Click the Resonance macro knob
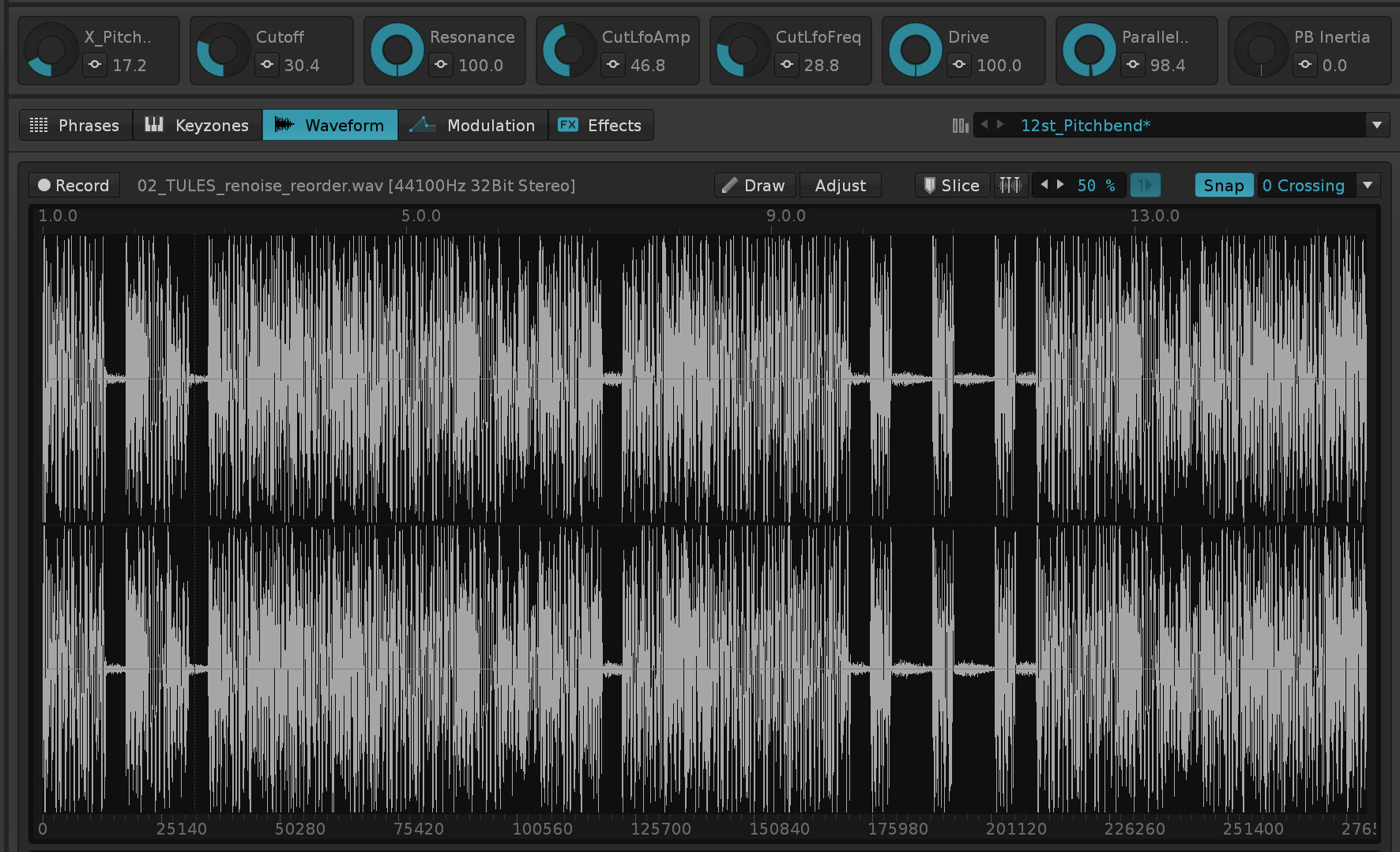Screen dimensions: 1400x852 tap(397, 50)
